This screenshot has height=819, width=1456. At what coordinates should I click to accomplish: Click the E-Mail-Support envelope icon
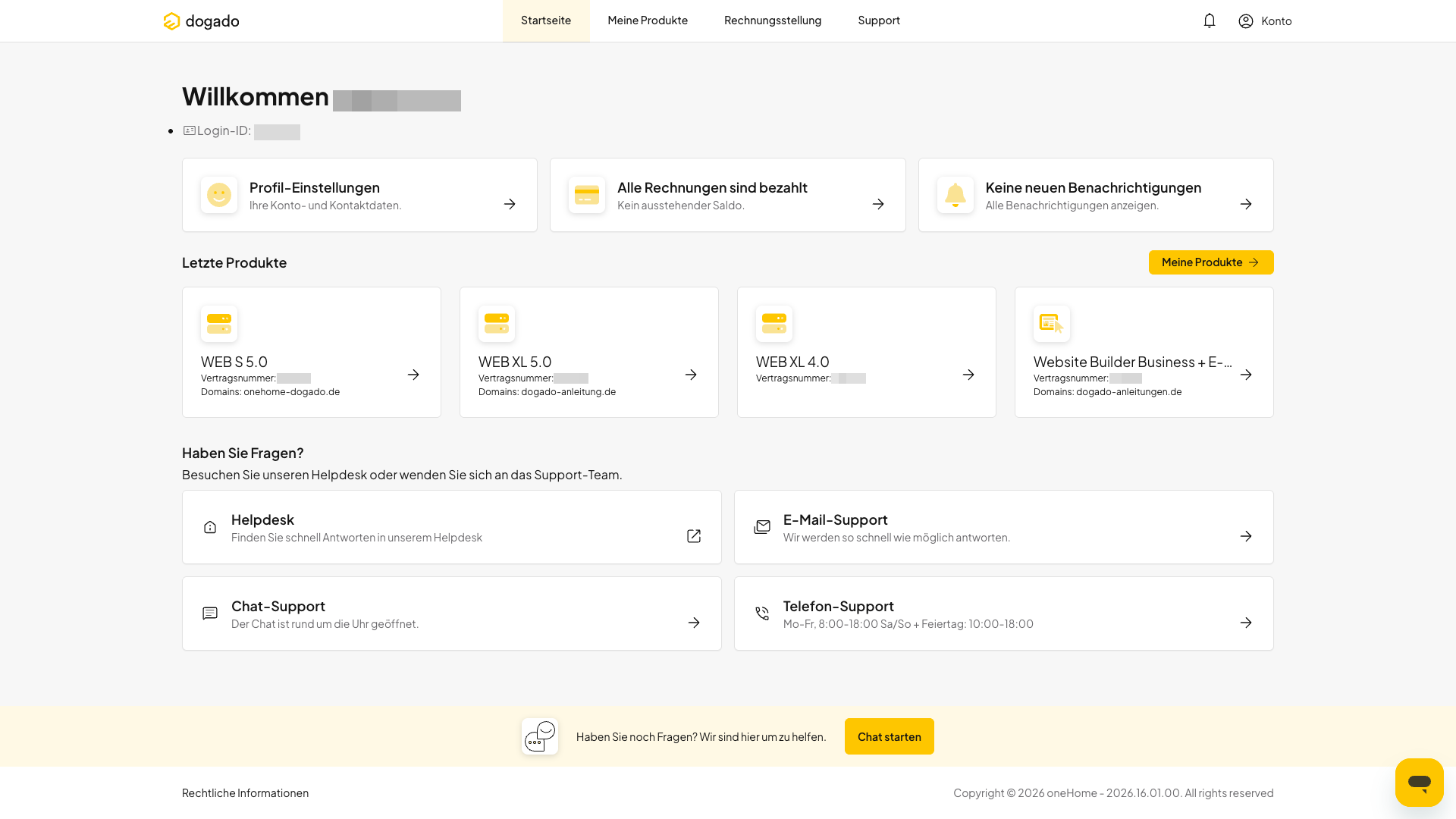762,527
